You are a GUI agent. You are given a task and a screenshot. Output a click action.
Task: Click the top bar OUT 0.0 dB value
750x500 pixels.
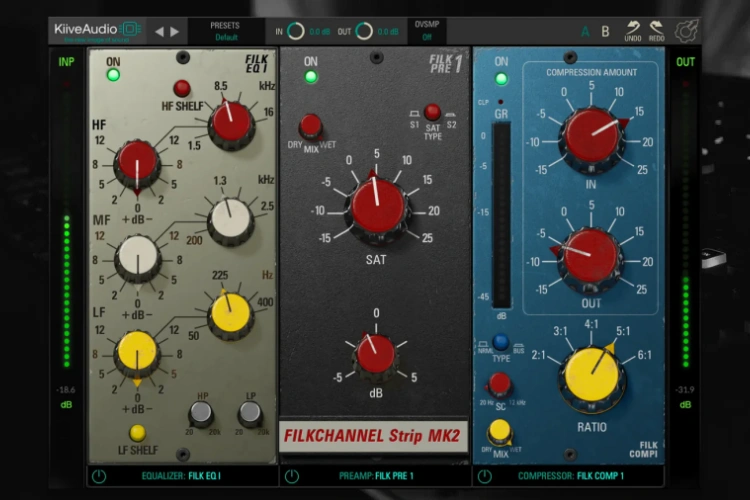[x=388, y=32]
